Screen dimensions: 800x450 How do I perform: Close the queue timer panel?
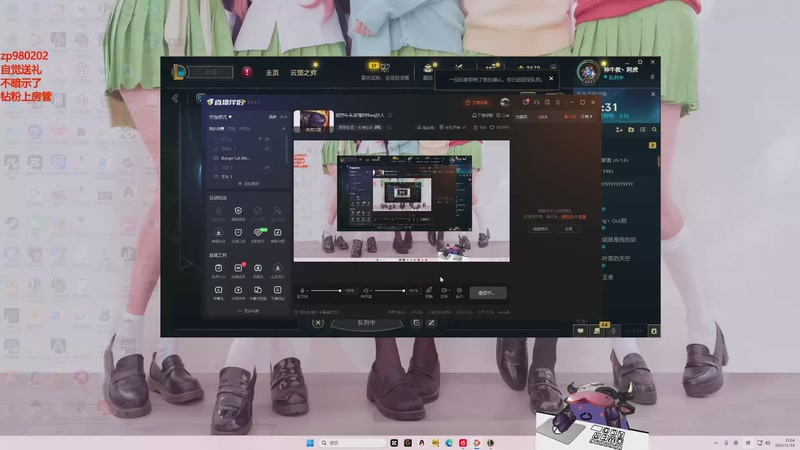pyautogui.click(x=653, y=94)
